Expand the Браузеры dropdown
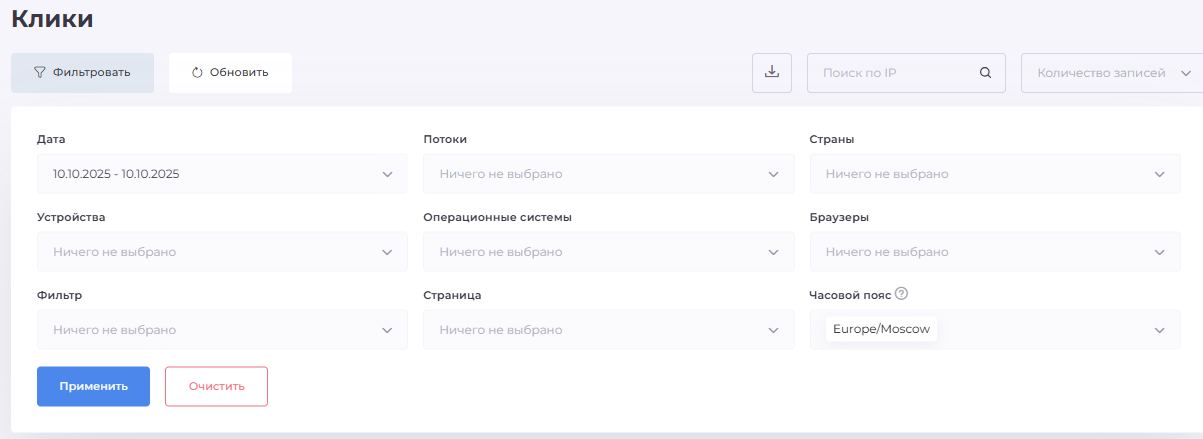Image resolution: width=1203 pixels, height=439 pixels. (994, 252)
